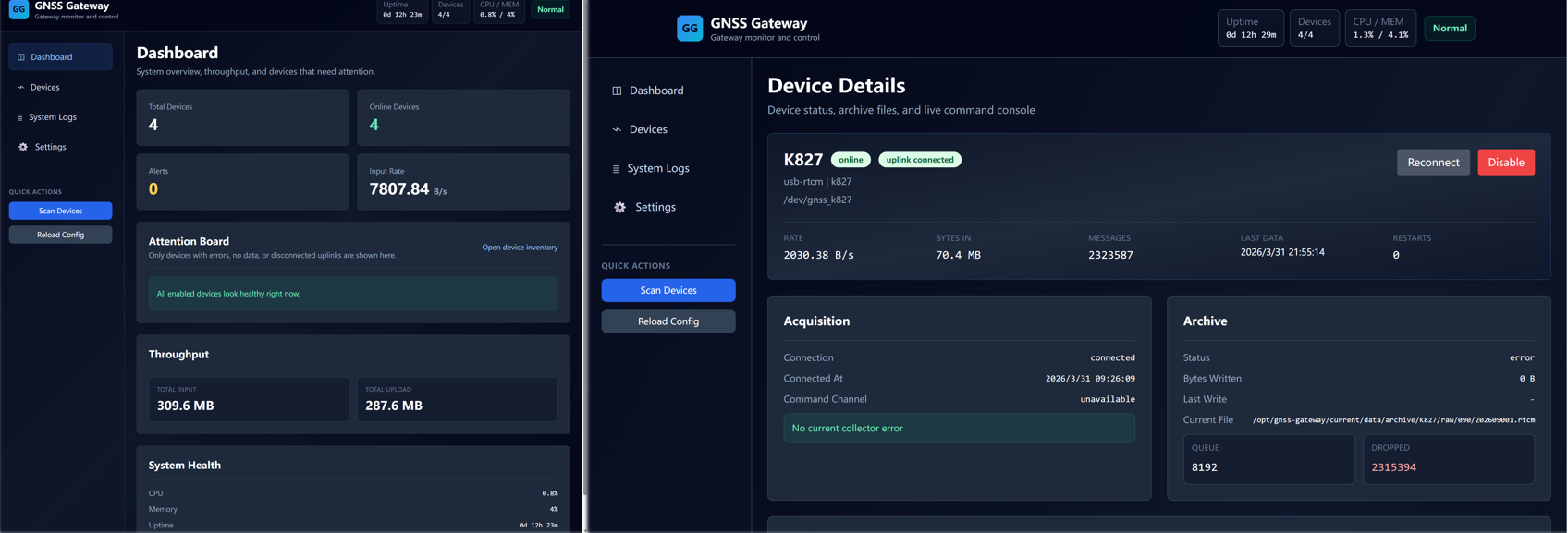The height and width of the screenshot is (533, 1568).
Task: Click Settings gear icon in Device Details sidebar
Action: click(x=619, y=207)
